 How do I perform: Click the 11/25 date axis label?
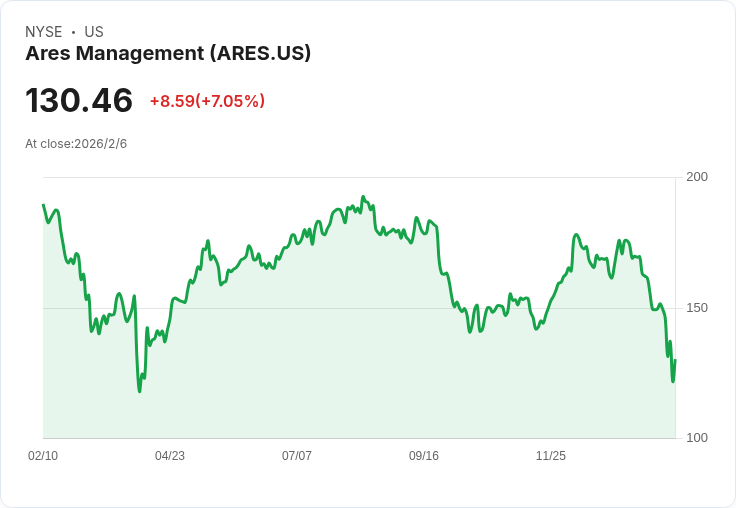(x=551, y=455)
